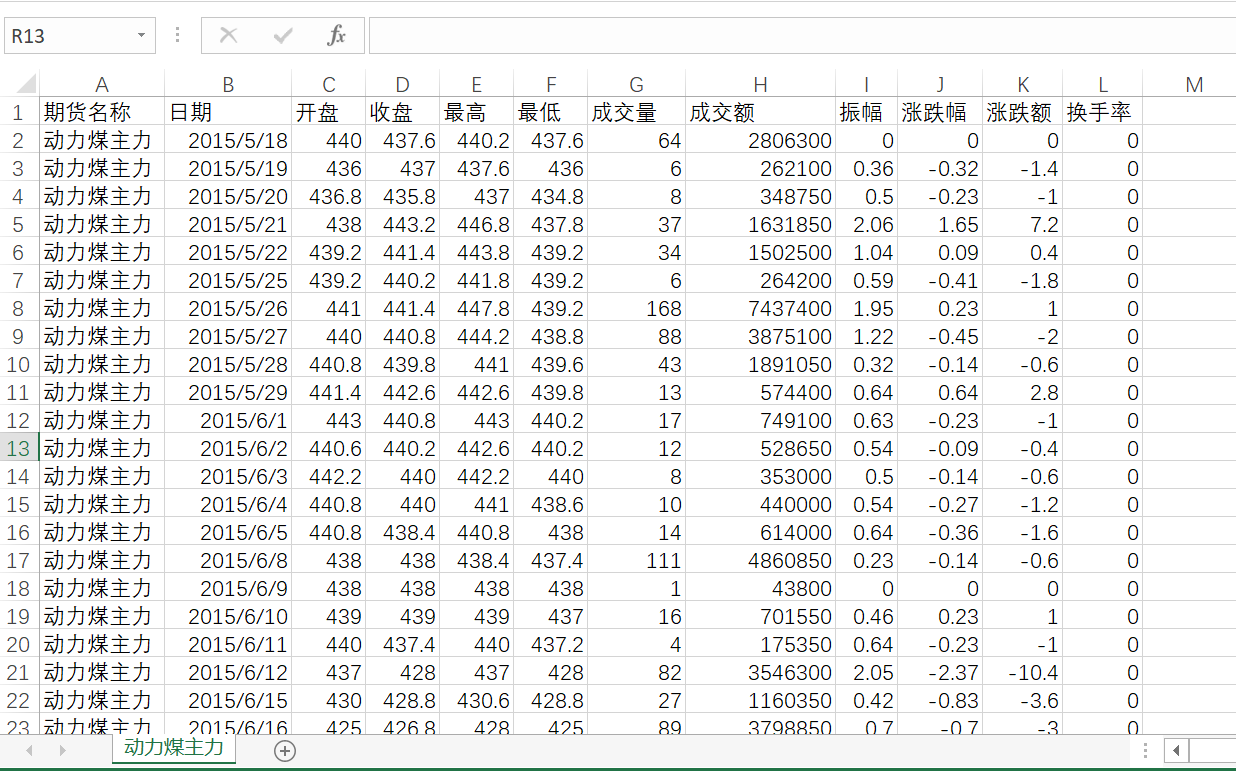Select column K header
1236x771 pixels.
click(x=1023, y=85)
